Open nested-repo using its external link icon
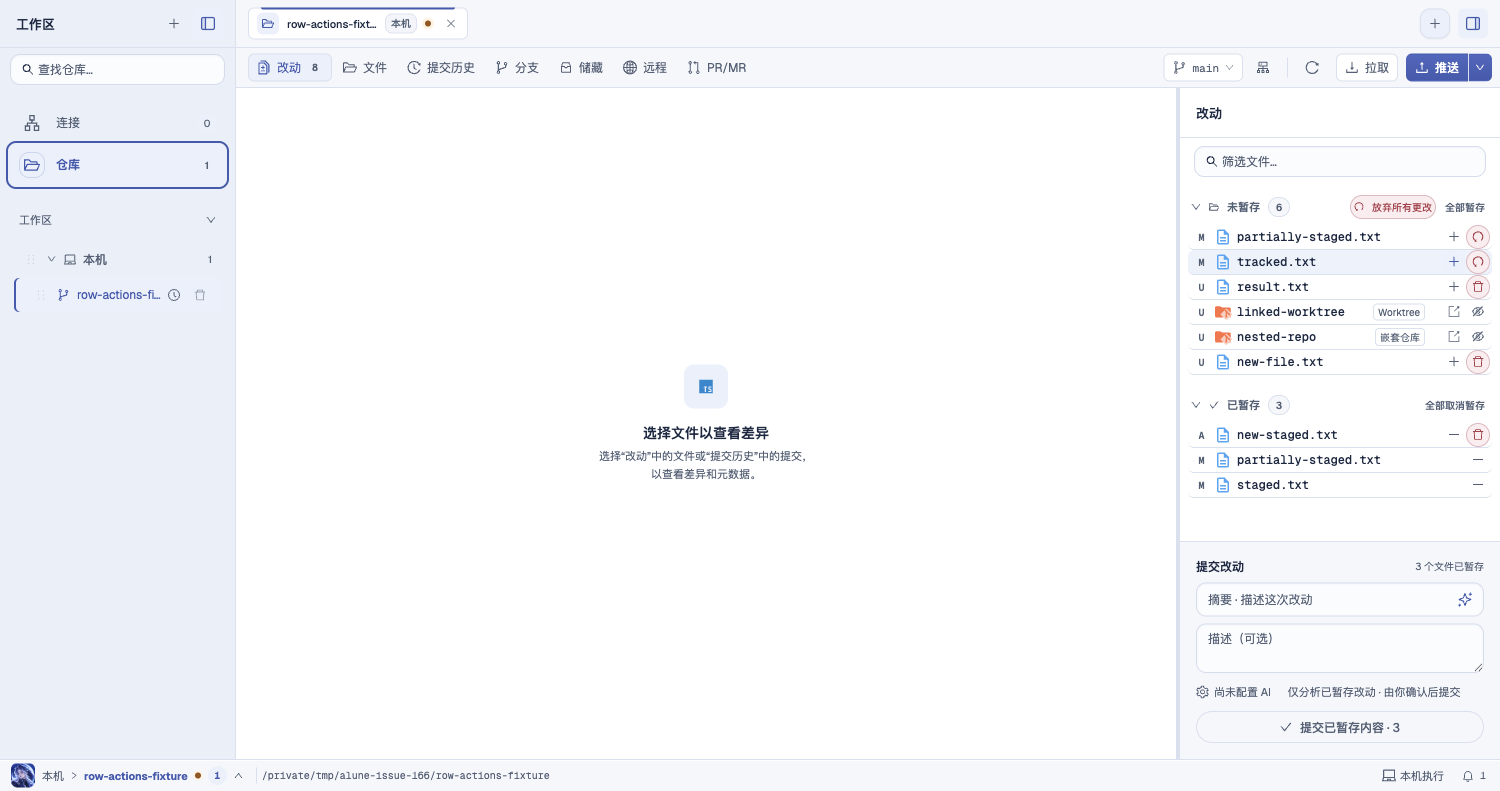Image resolution: width=1500 pixels, height=791 pixels. point(1454,337)
